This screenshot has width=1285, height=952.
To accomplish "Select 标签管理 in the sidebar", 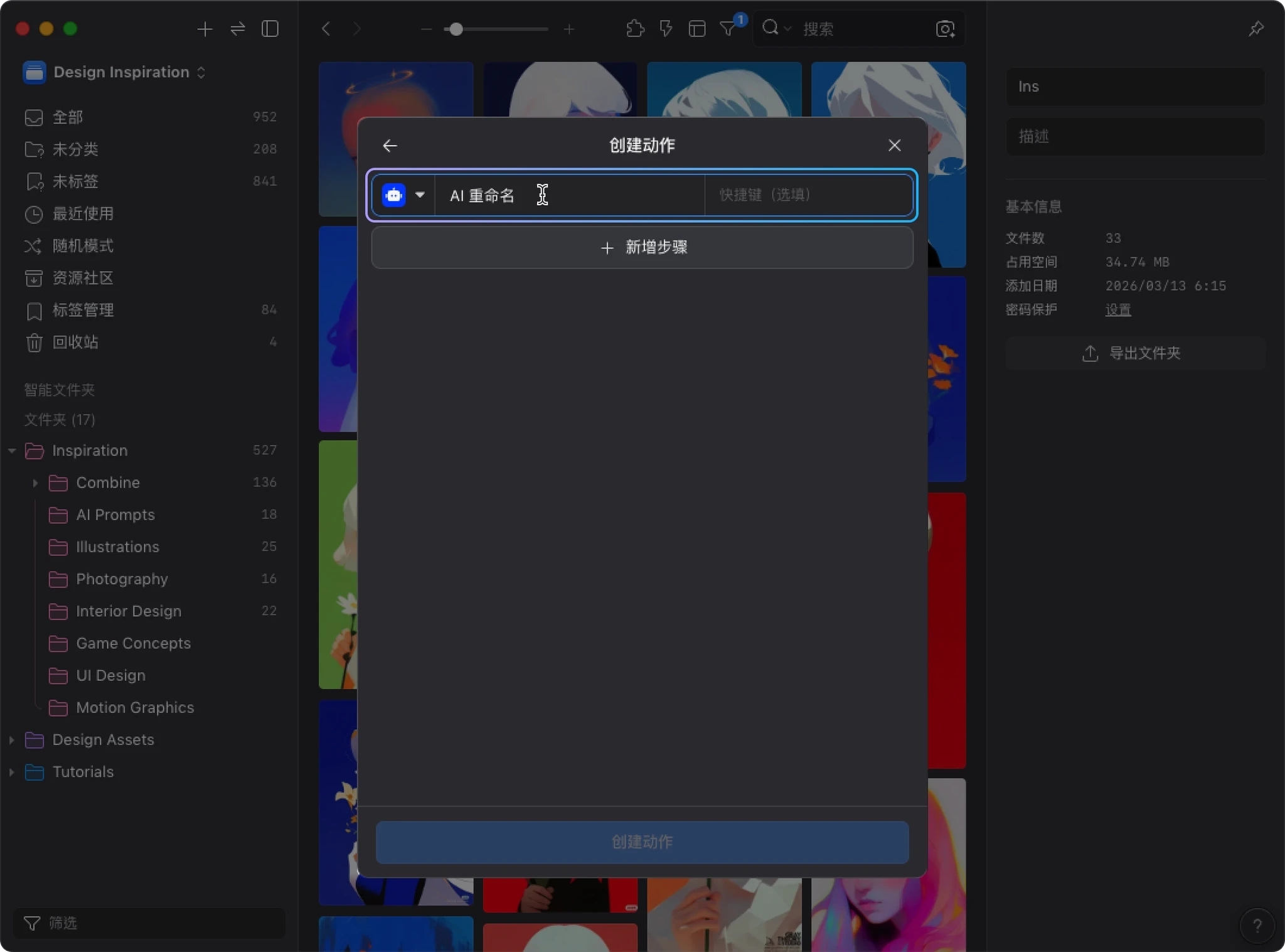I will pyautogui.click(x=82, y=310).
